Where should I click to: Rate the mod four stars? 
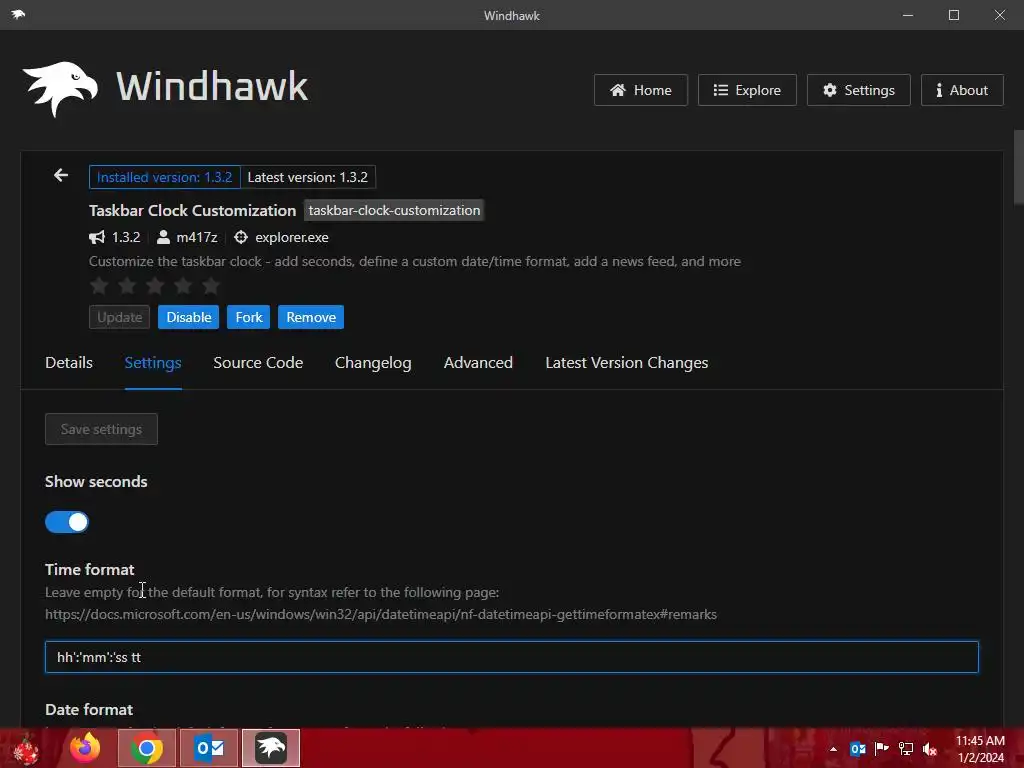(x=183, y=285)
